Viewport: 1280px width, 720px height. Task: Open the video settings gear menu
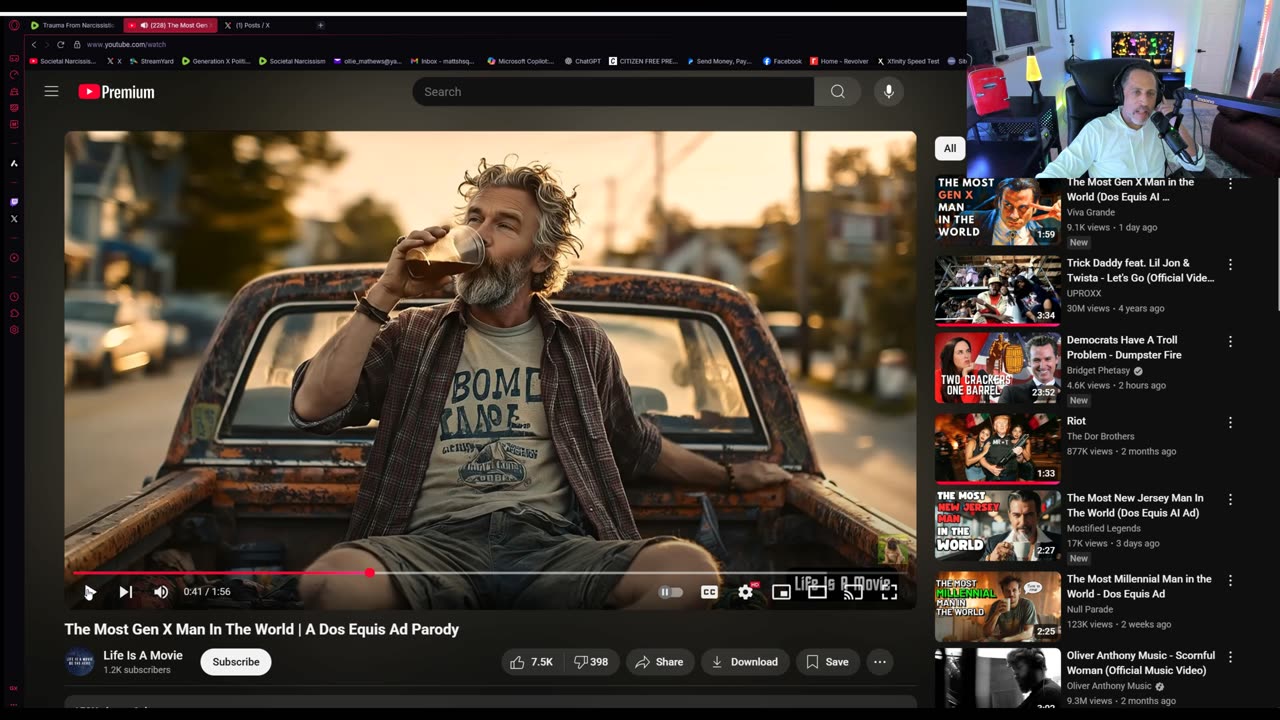tap(745, 592)
